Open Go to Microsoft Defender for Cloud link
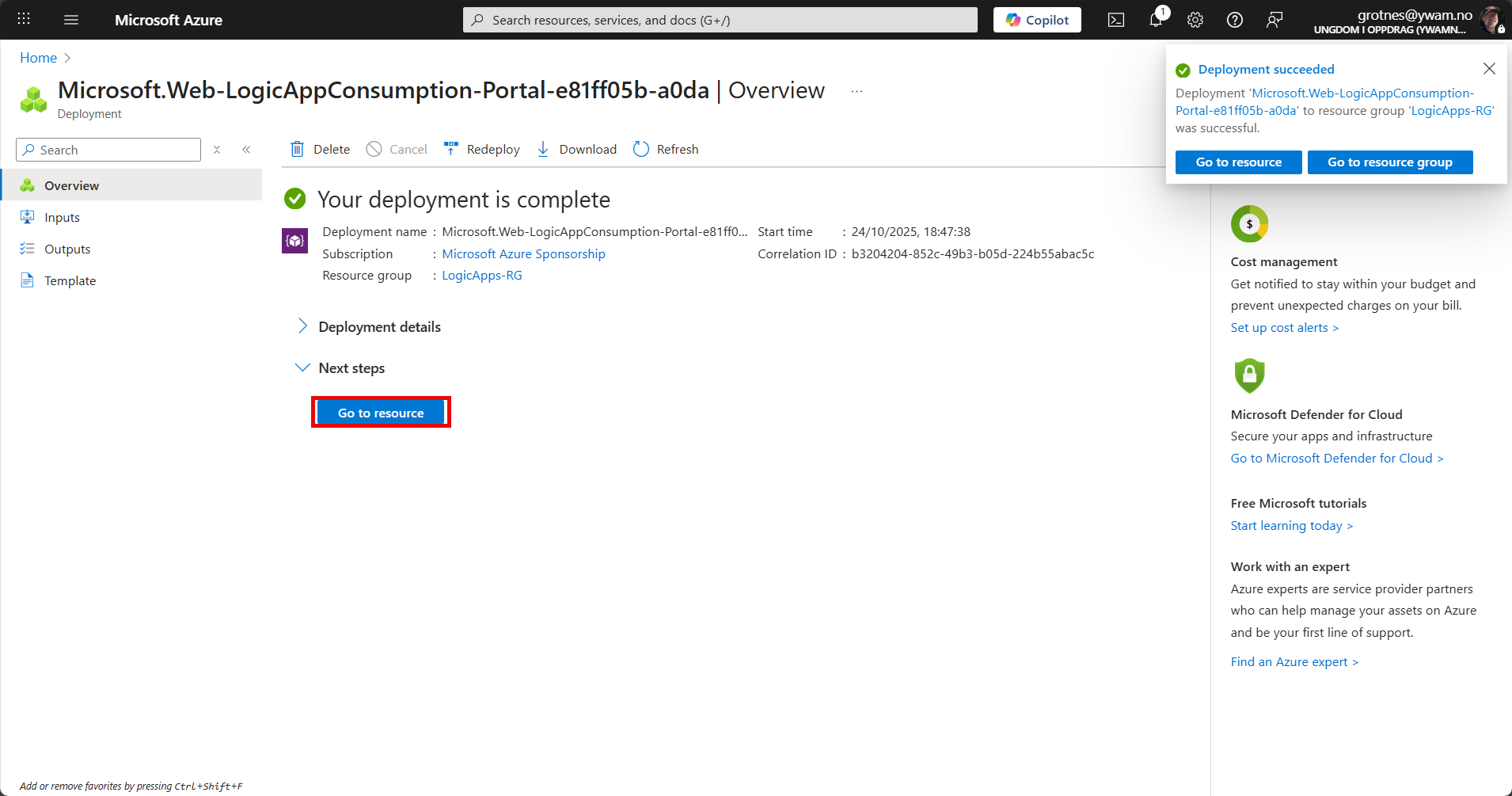The height and width of the screenshot is (796, 1512). (x=1336, y=458)
